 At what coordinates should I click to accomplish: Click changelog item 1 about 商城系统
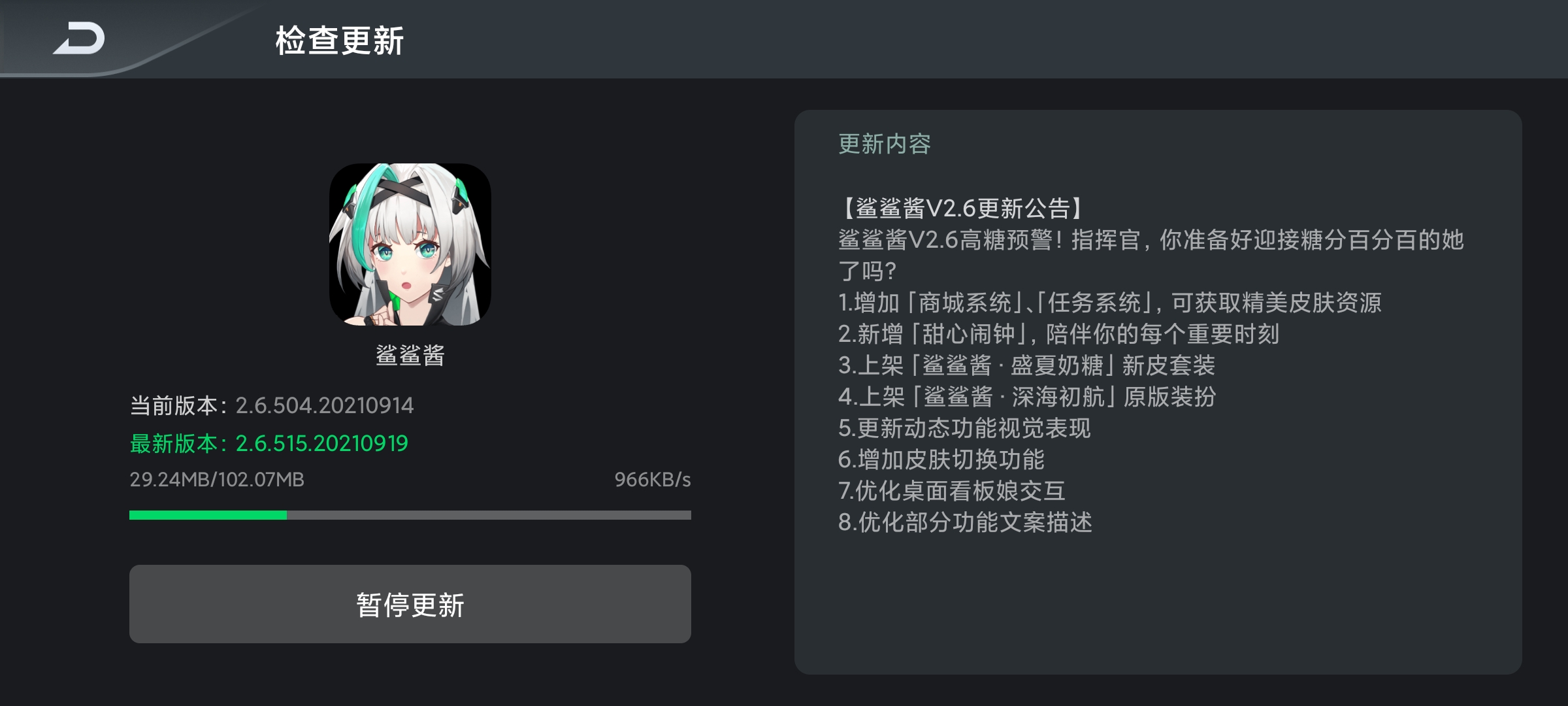point(1110,303)
